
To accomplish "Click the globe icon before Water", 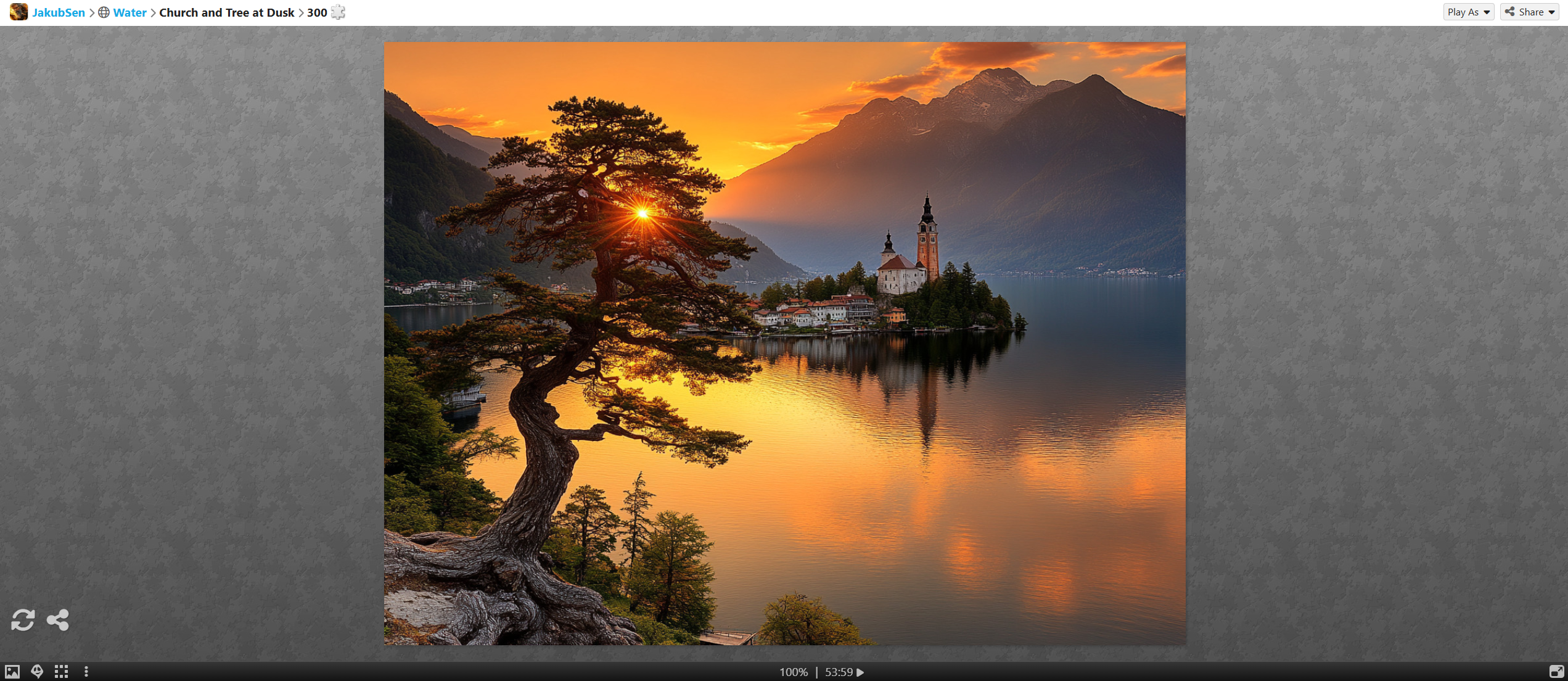I will click(x=104, y=12).
